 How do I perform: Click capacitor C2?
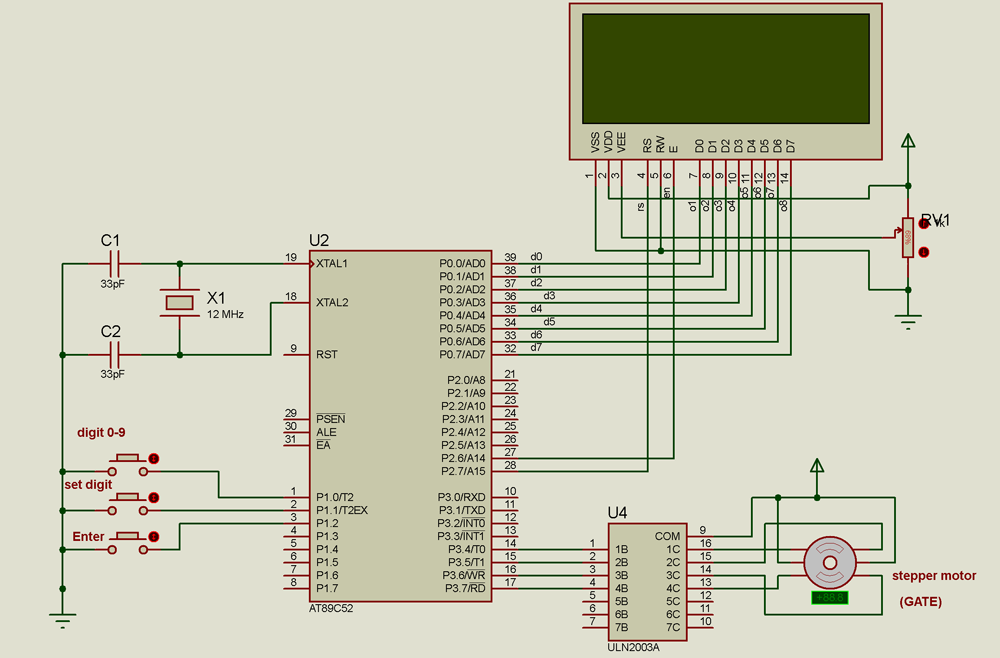point(115,353)
